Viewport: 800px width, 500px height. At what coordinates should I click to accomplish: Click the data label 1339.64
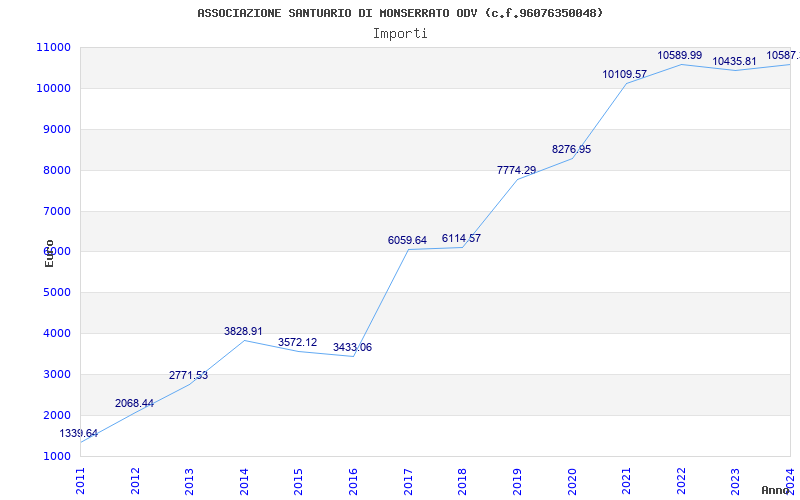(79, 434)
